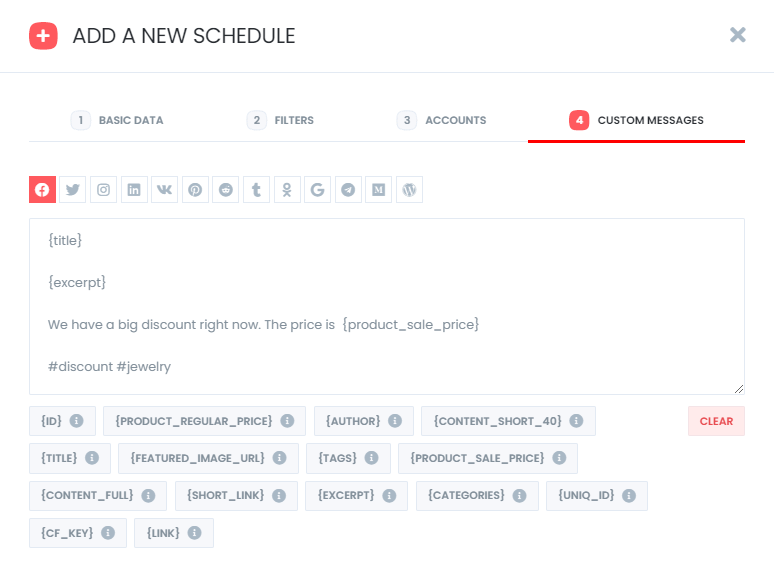Show info for the {ID} tag
774x568 pixels.
click(76, 421)
